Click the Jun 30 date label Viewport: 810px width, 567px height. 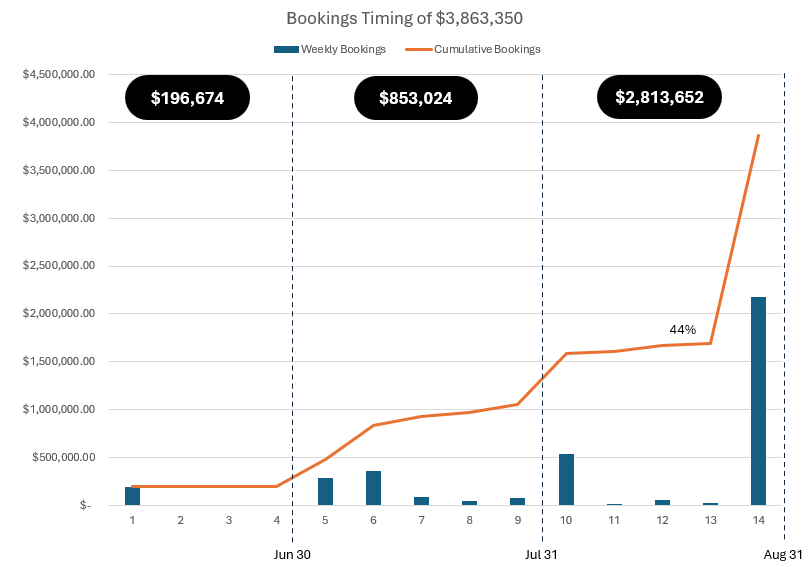[x=292, y=553]
